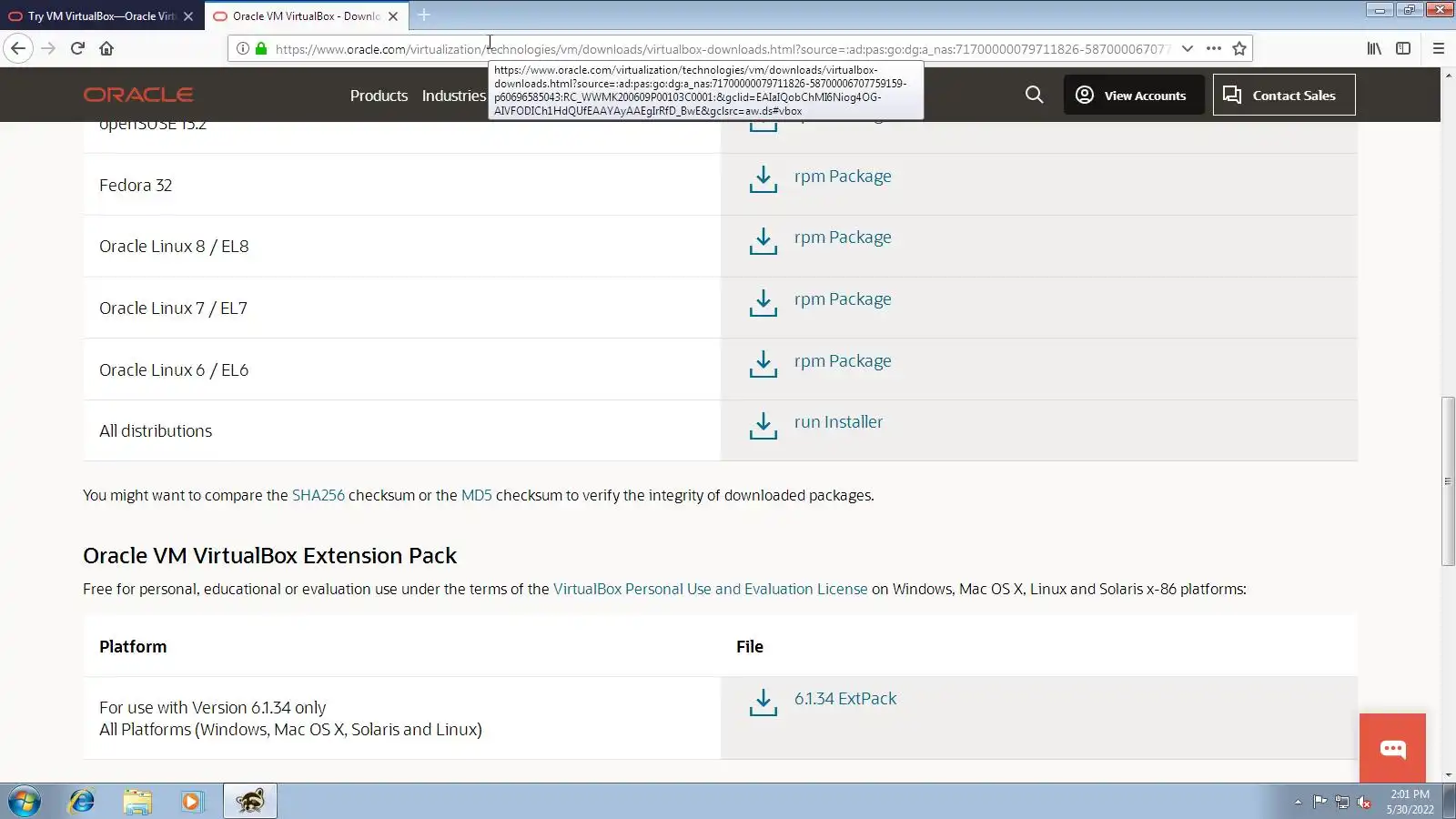This screenshot has height=819, width=1456.
Task: Click the File column header
Action: (750, 647)
